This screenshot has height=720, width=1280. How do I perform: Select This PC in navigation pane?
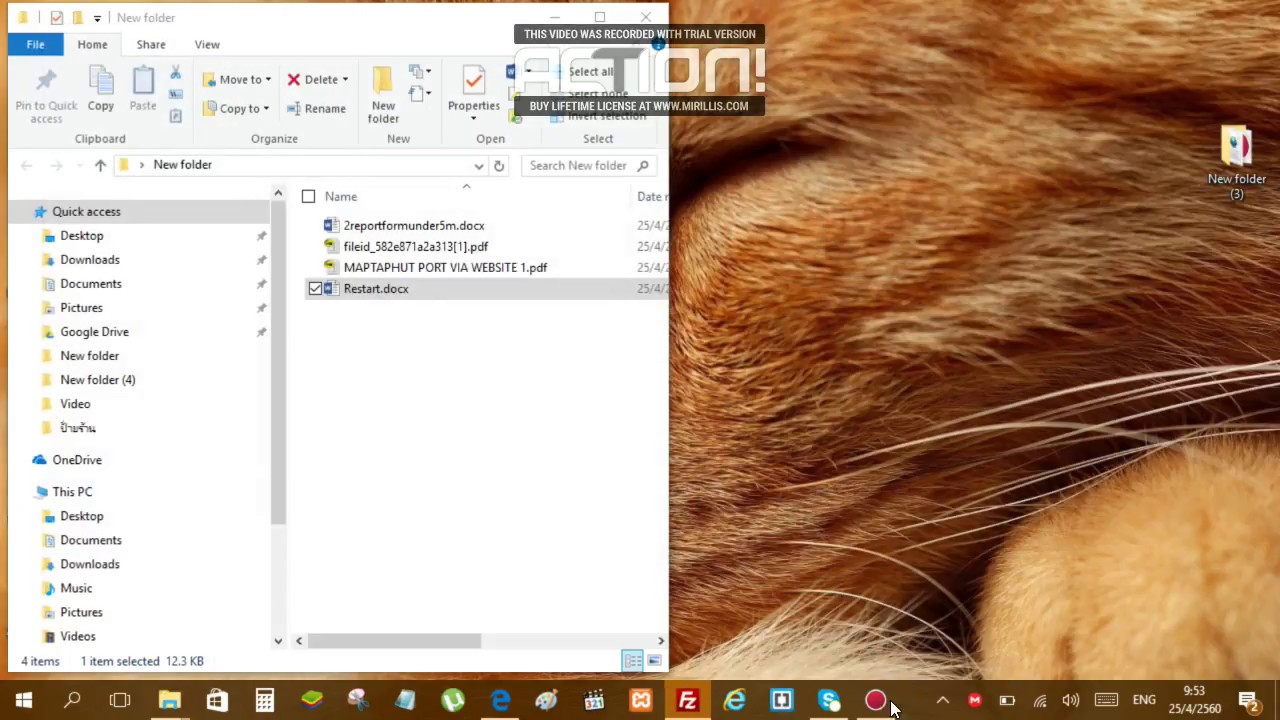[72, 492]
